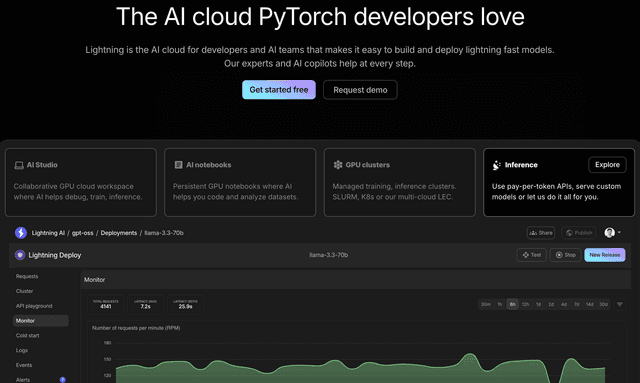
Task: Set time range to 1d
Action: click(538, 304)
